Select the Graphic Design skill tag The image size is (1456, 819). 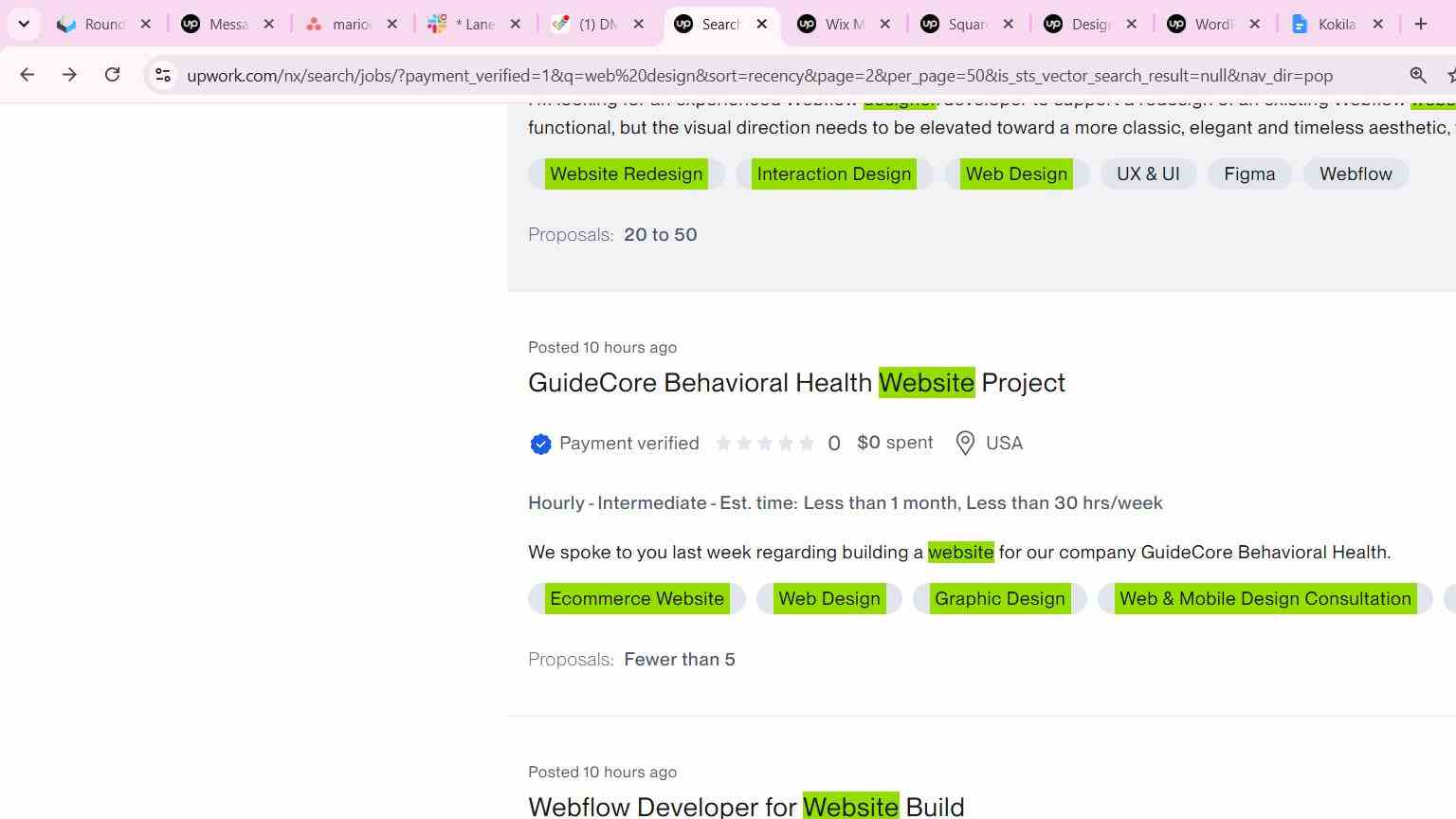(x=999, y=599)
